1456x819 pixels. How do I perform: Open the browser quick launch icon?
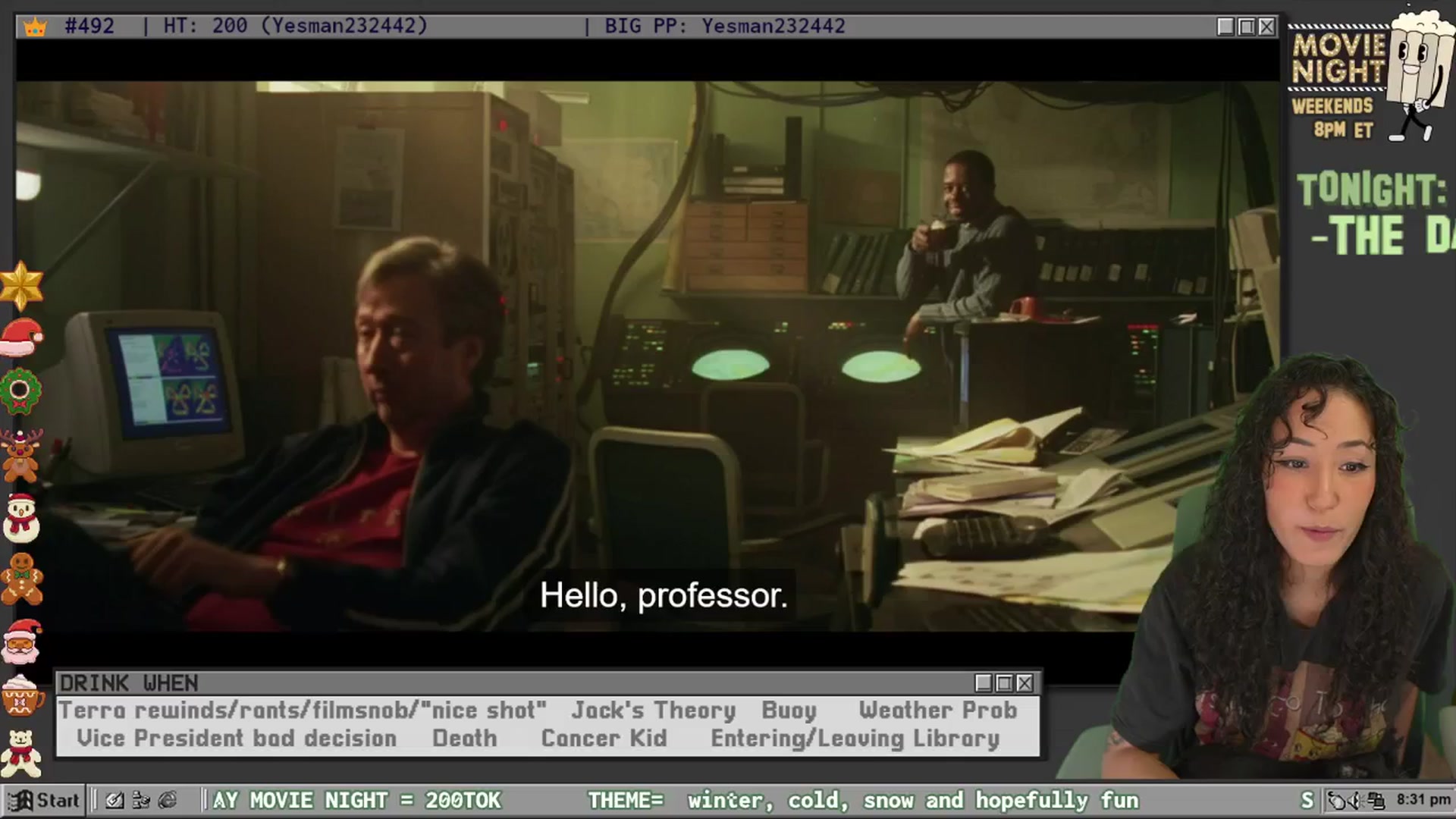coord(168,800)
